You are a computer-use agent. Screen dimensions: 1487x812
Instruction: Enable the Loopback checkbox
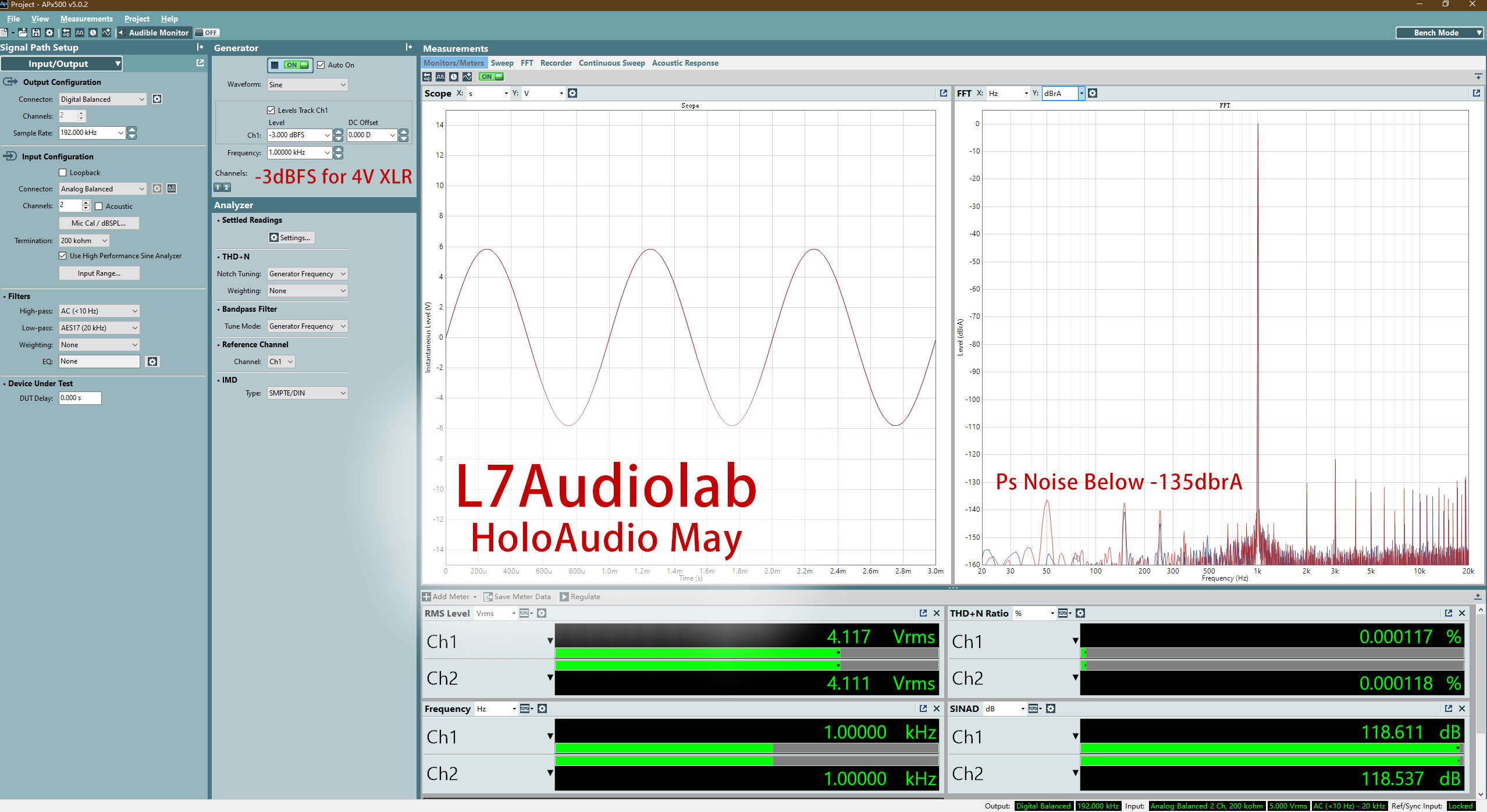63,173
